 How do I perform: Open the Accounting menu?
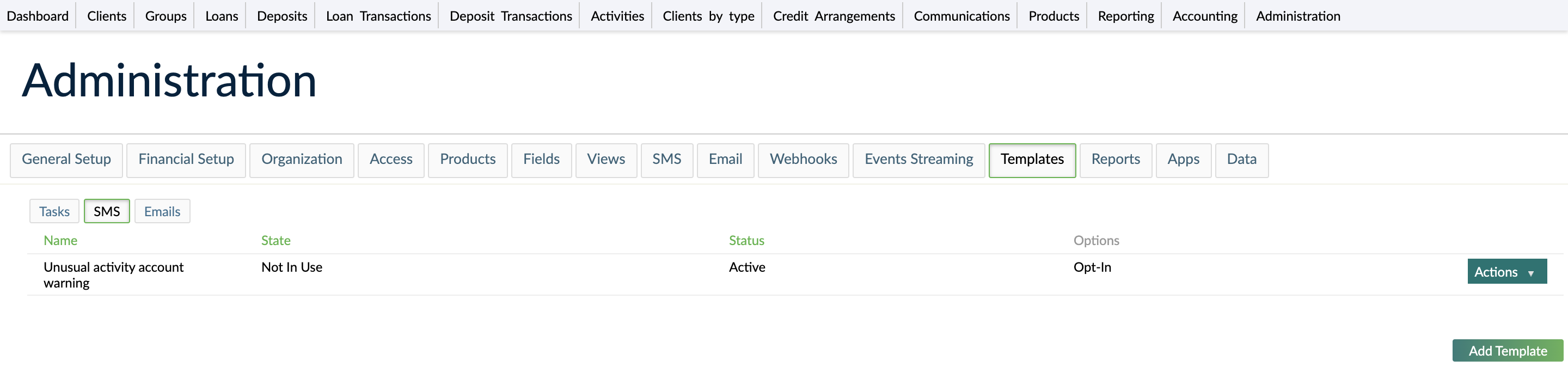click(x=1203, y=15)
